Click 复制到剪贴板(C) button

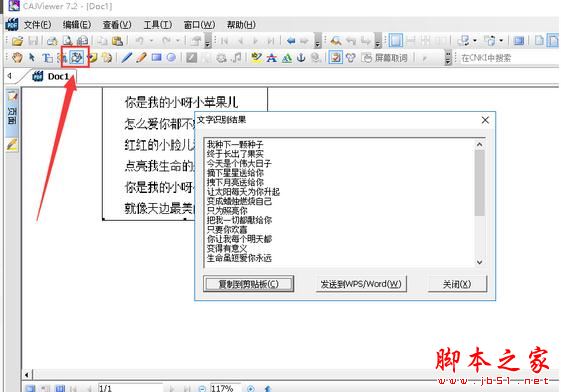pos(249,284)
